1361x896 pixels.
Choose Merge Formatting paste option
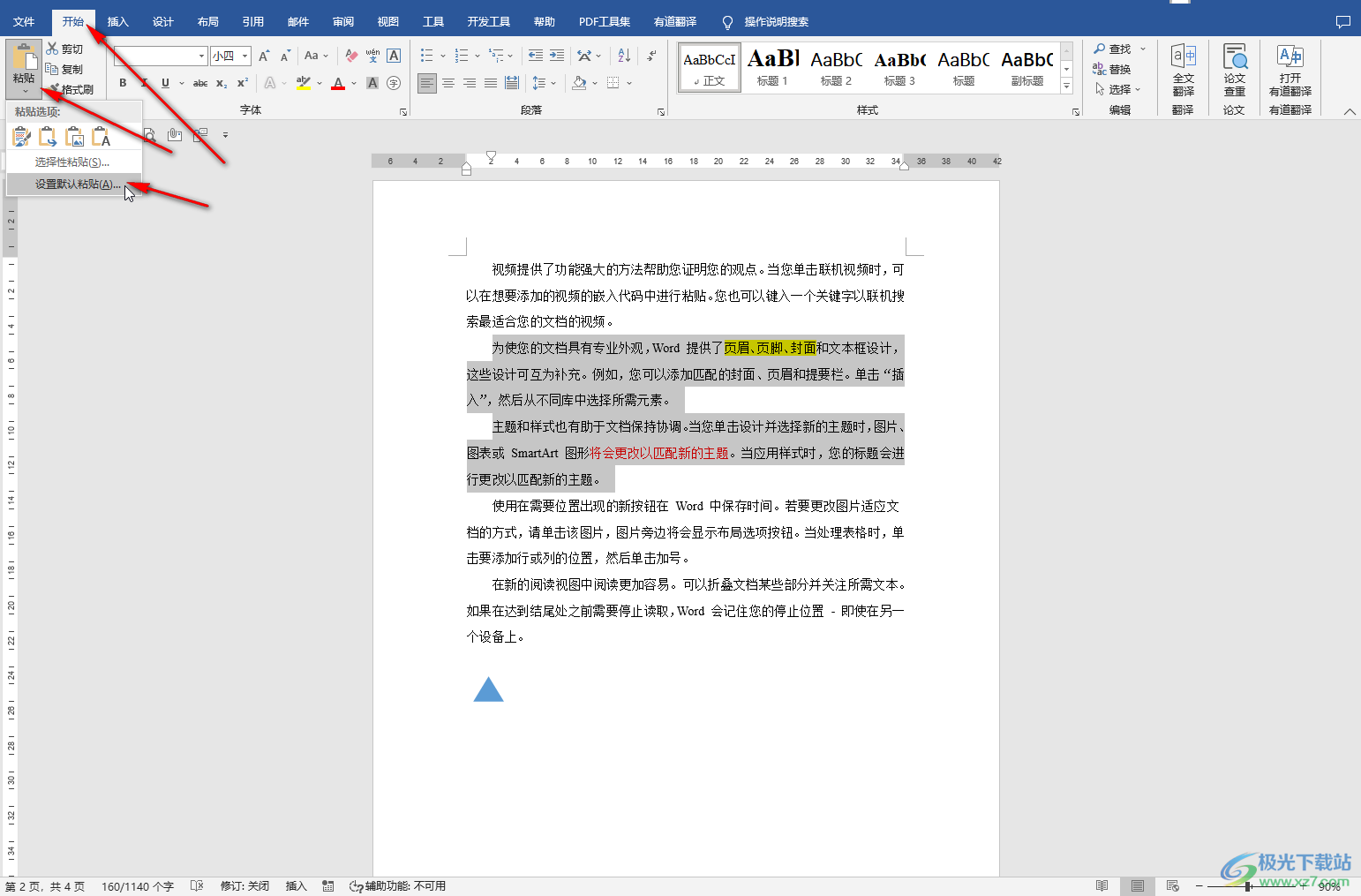48,137
